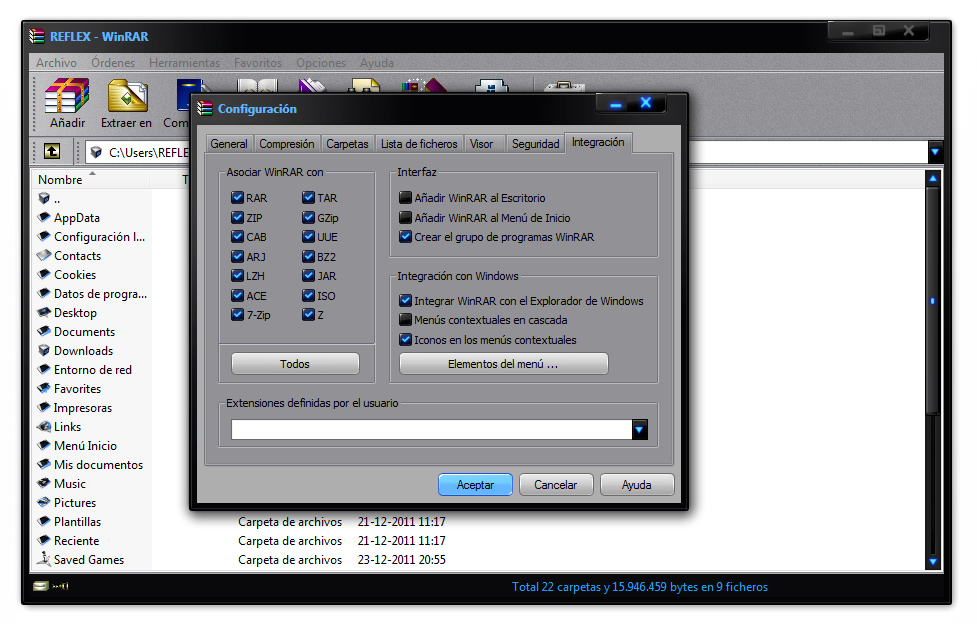Image resolution: width=977 pixels, height=624 pixels.
Task: Click Elementos del menú button
Action: coord(503,364)
